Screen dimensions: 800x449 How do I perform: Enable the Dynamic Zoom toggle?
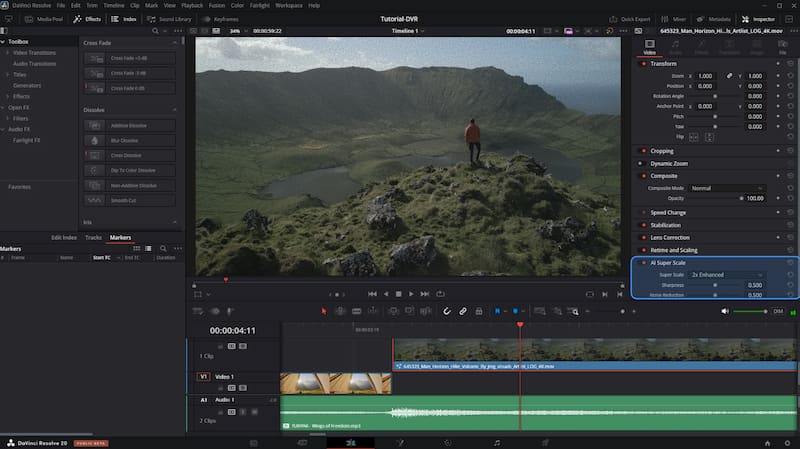point(640,163)
